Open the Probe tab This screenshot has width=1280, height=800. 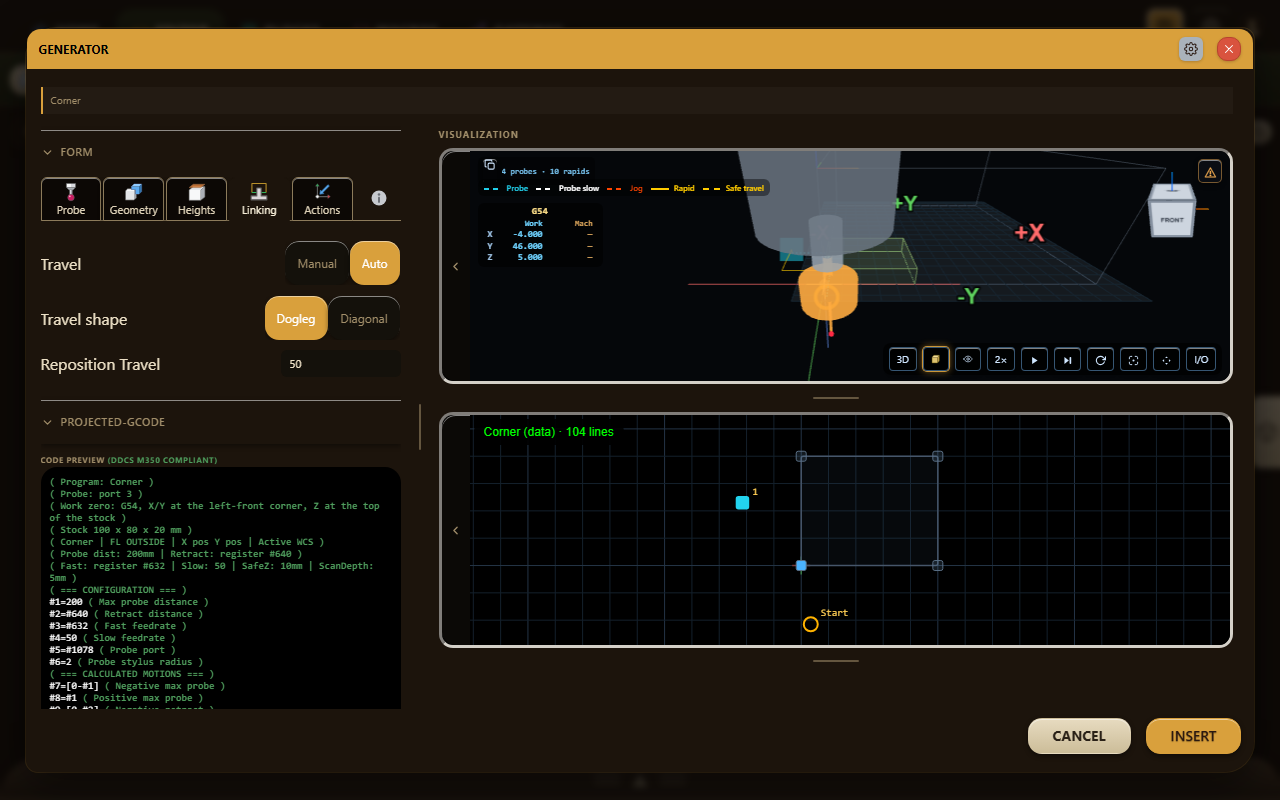click(x=71, y=199)
